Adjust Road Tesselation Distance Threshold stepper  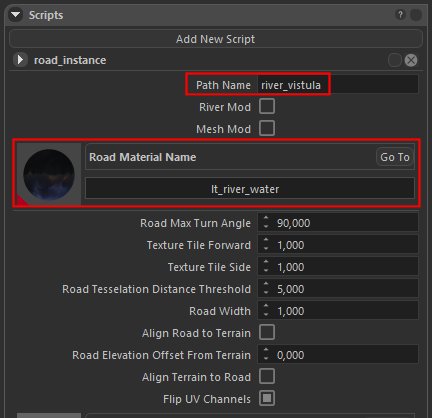[x=266, y=288]
